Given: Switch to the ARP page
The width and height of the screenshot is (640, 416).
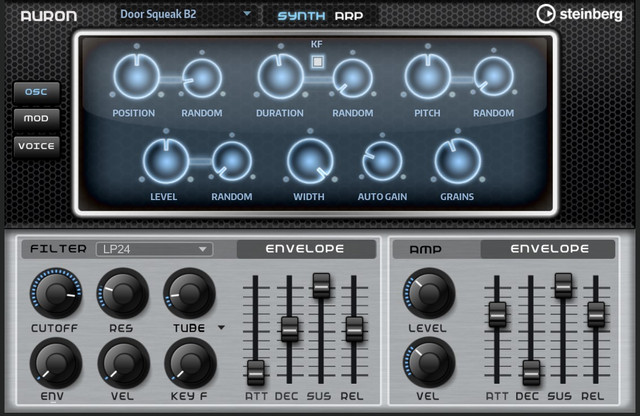Looking at the screenshot, I should [349, 16].
